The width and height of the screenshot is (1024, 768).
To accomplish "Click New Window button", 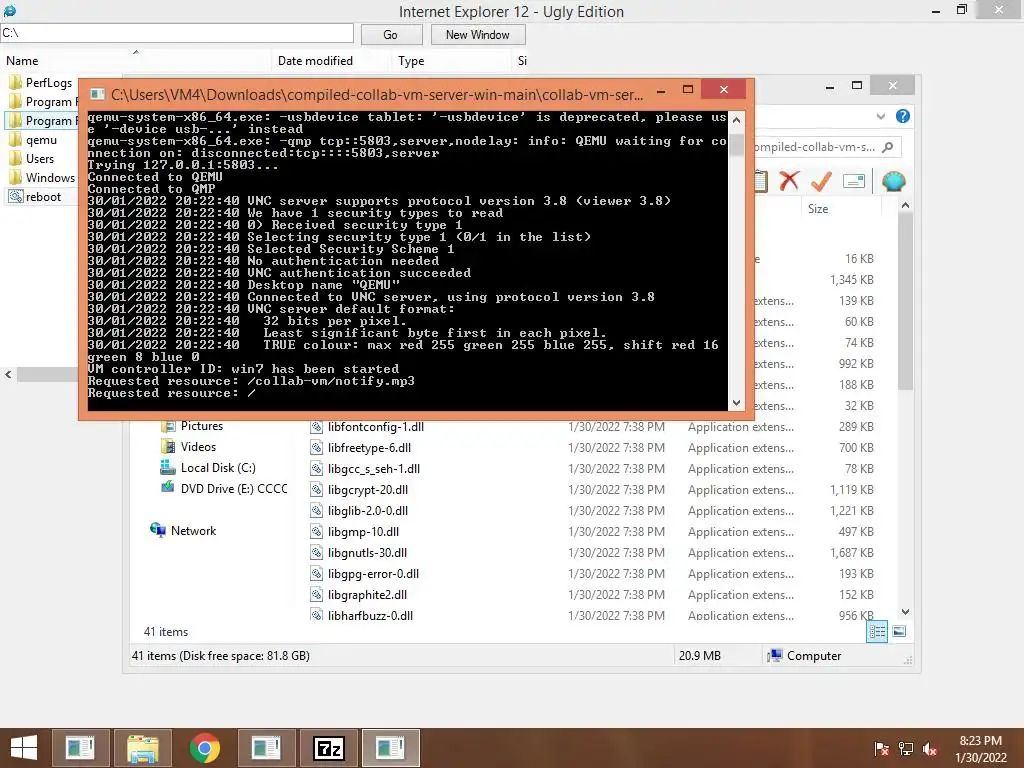I will [x=477, y=35].
